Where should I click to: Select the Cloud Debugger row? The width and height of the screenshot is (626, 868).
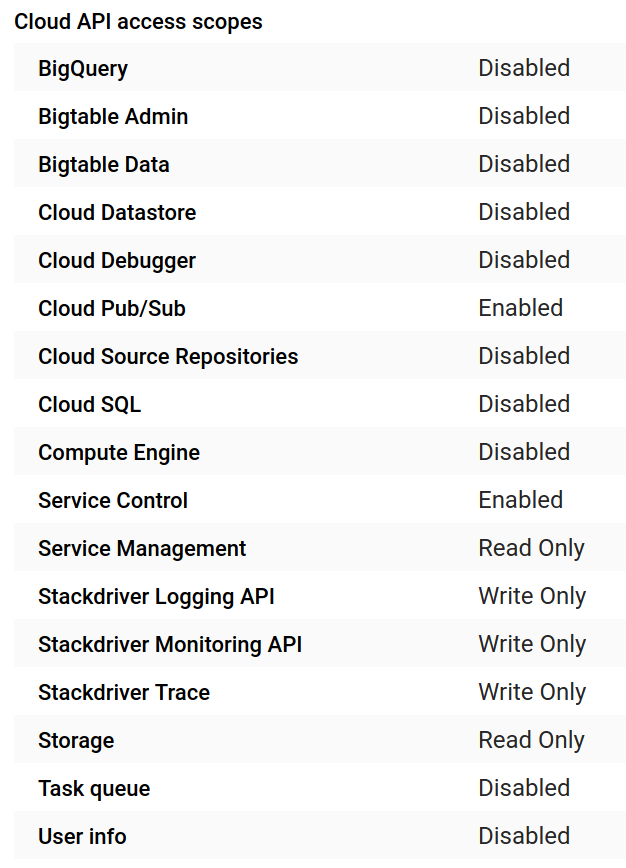point(320,260)
